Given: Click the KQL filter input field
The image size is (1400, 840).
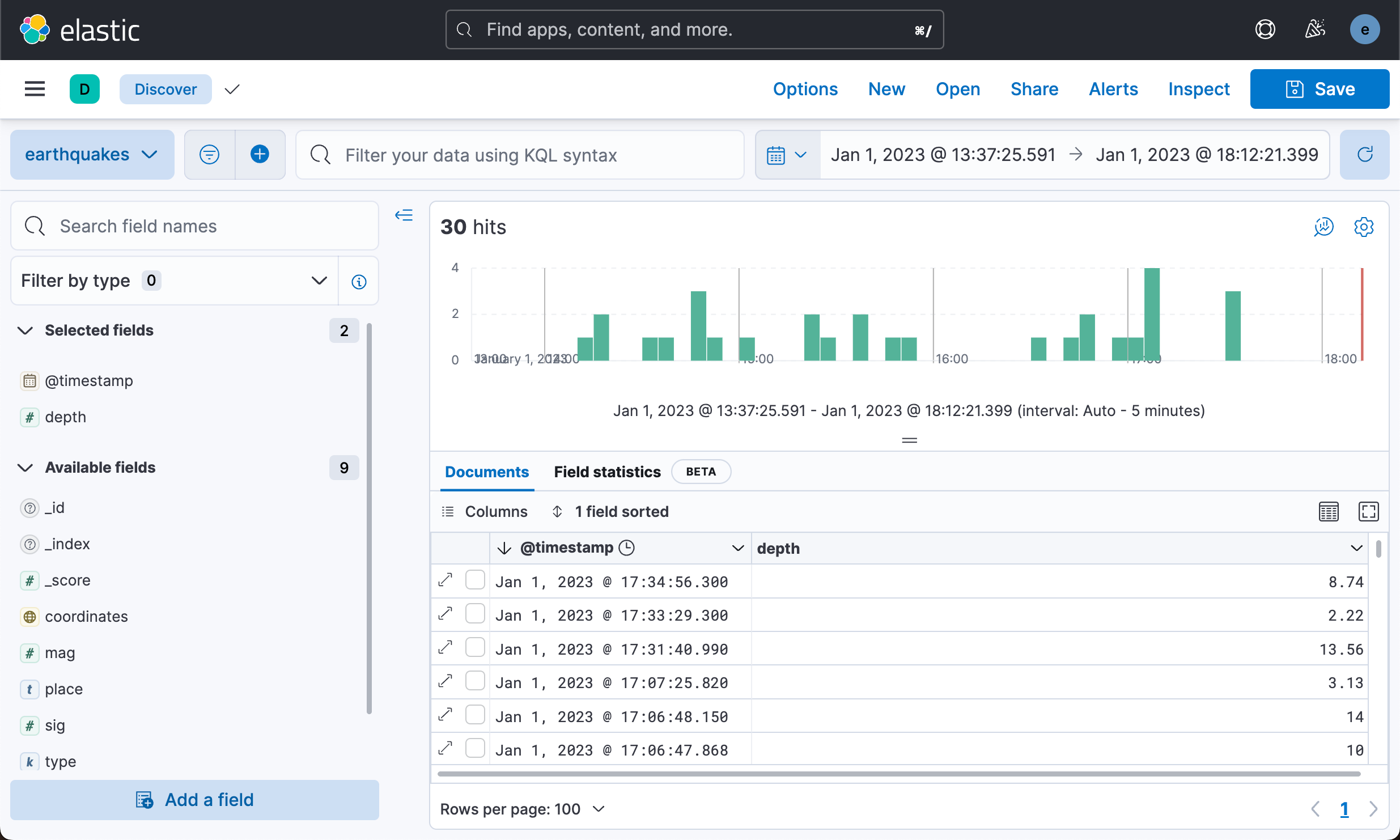Looking at the screenshot, I should pyautogui.click(x=519, y=154).
